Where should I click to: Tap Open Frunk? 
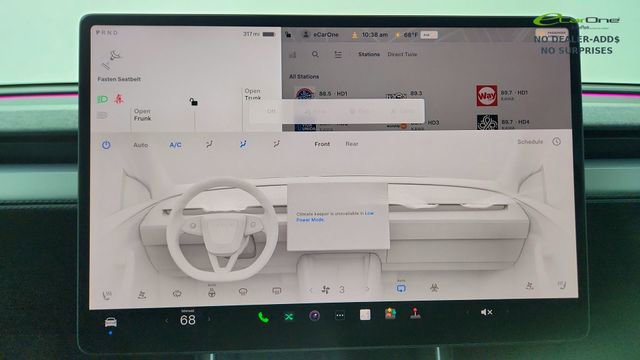click(x=142, y=115)
